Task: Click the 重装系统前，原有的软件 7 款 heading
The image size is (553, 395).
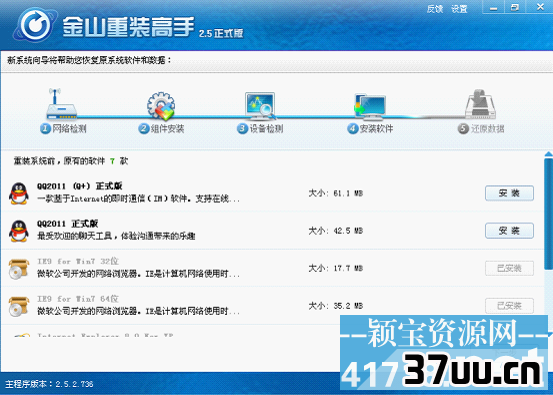Action: 71,161
